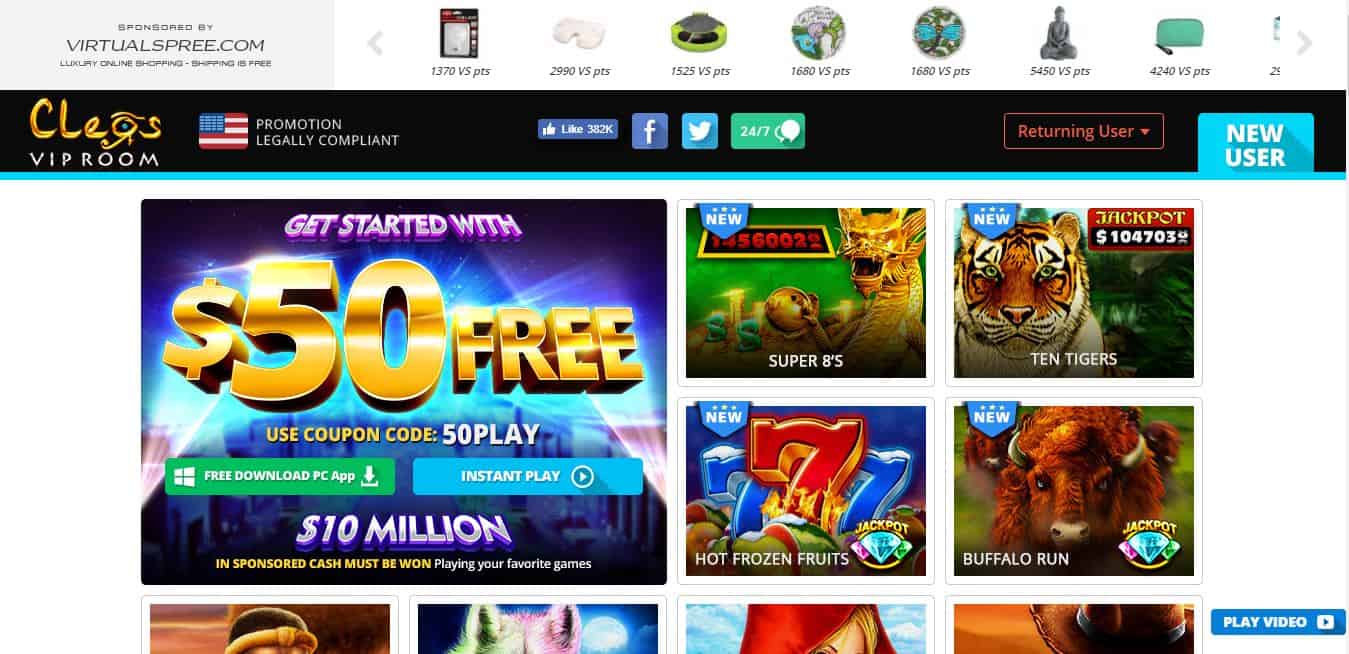The width and height of the screenshot is (1349, 654).
Task: Select the Buffalo Run game
Action: tap(1074, 491)
